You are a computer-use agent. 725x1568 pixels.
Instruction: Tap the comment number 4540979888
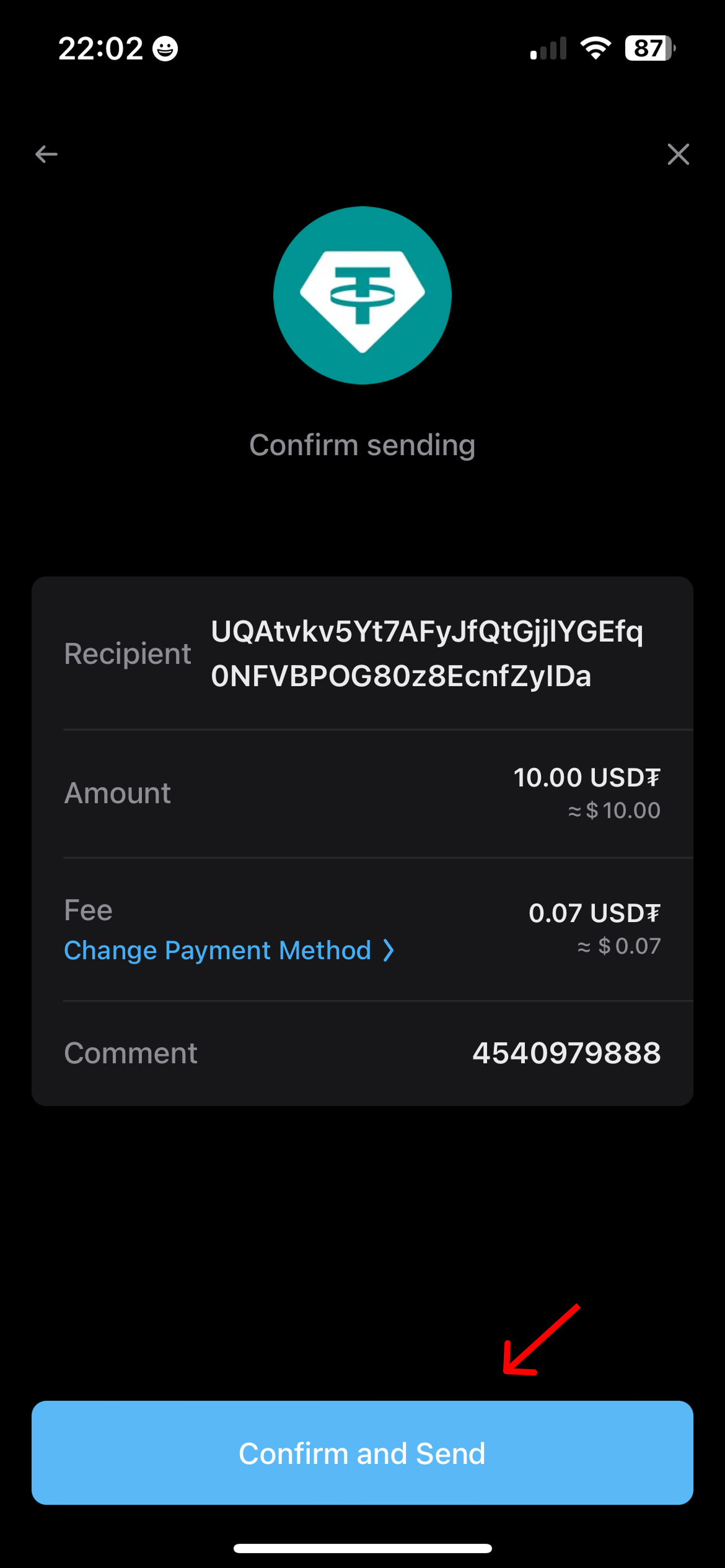pyautogui.click(x=566, y=1053)
